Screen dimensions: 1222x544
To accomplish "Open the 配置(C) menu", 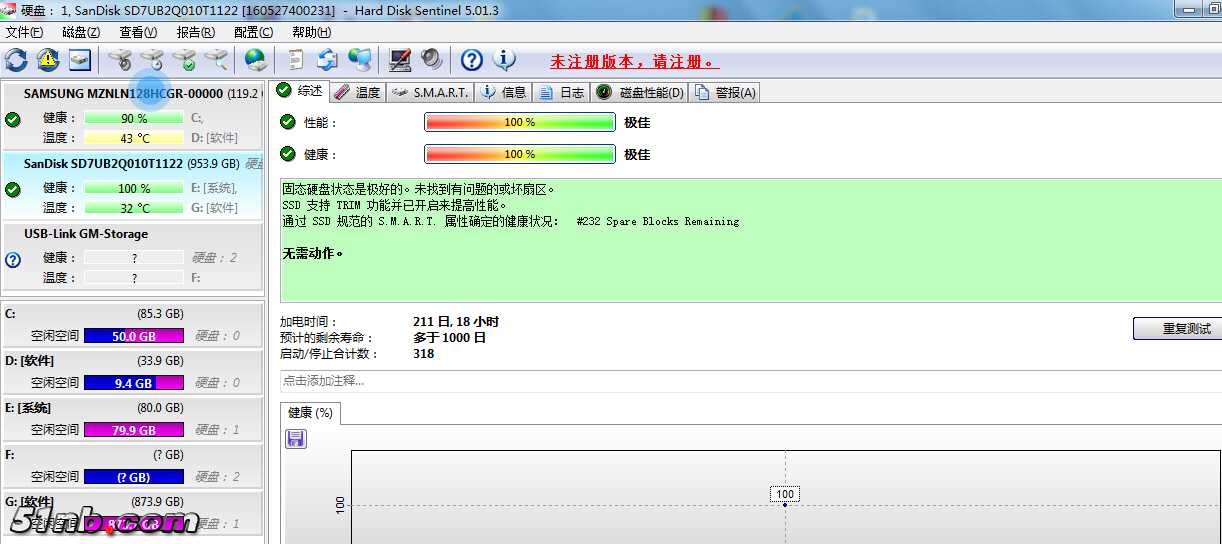I will point(253,32).
